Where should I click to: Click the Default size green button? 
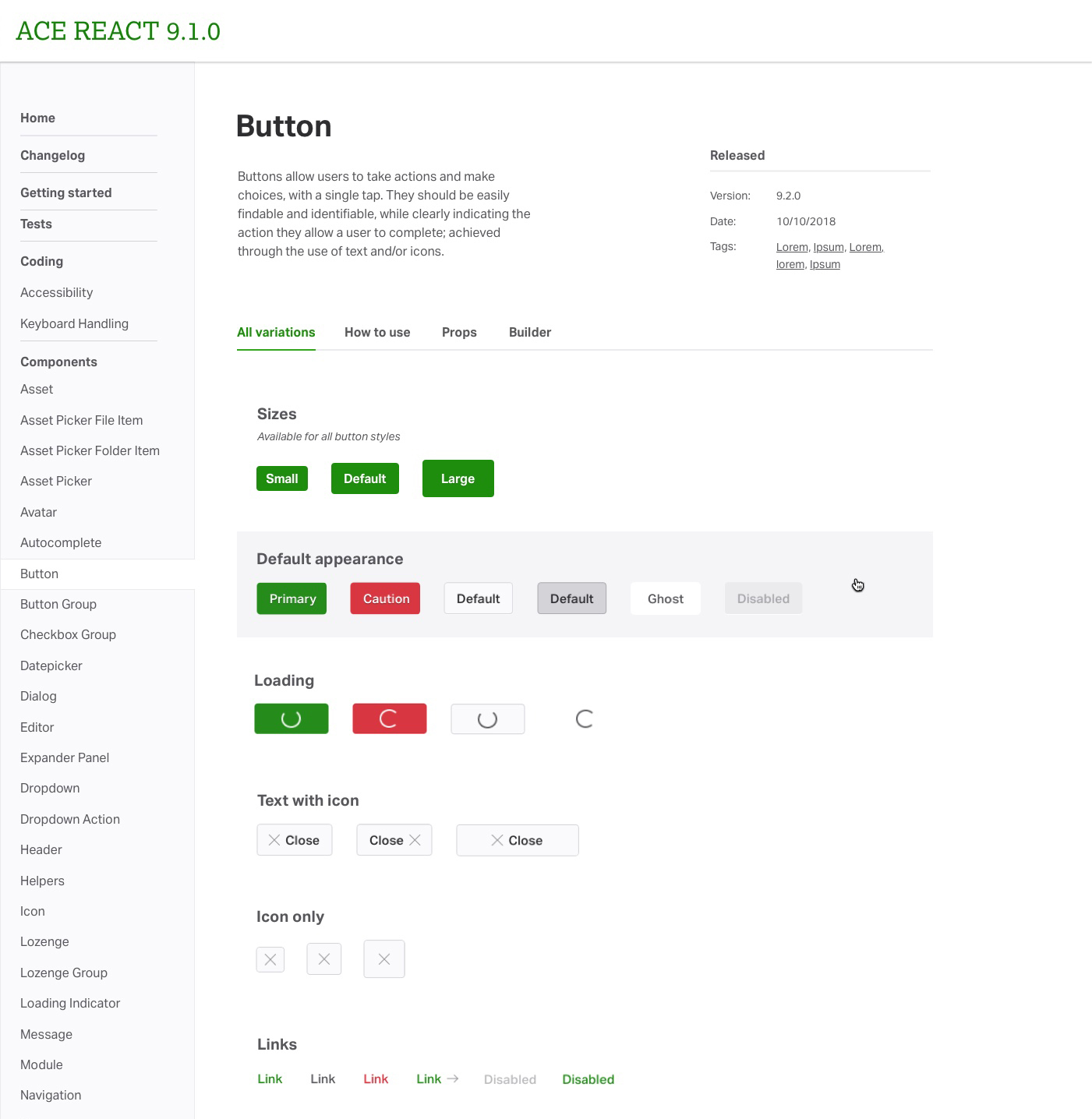coord(365,478)
